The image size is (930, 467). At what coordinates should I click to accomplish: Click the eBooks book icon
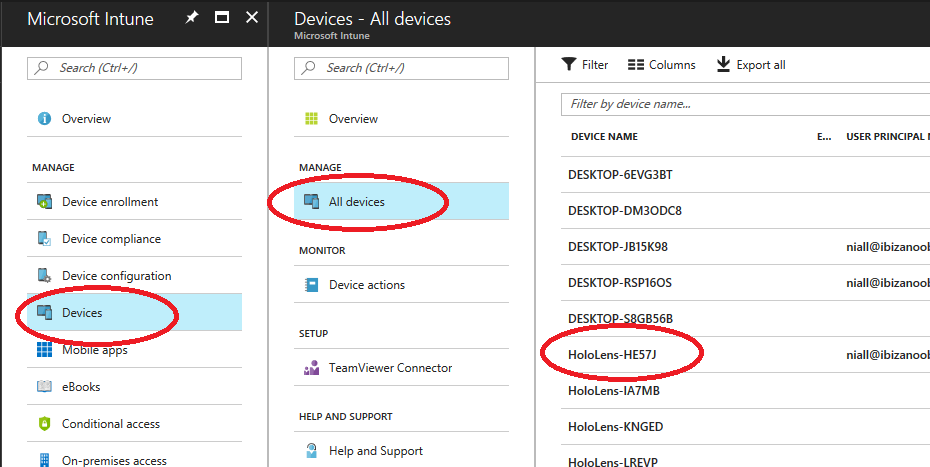[44, 386]
